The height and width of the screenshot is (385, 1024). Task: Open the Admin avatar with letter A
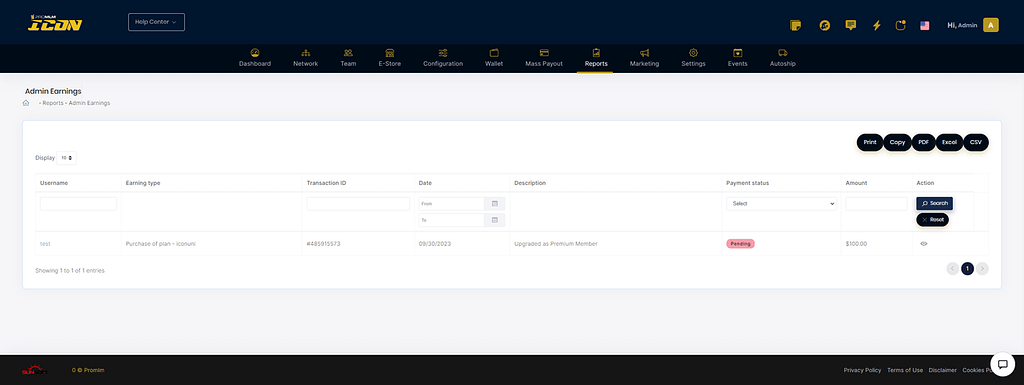(991, 25)
